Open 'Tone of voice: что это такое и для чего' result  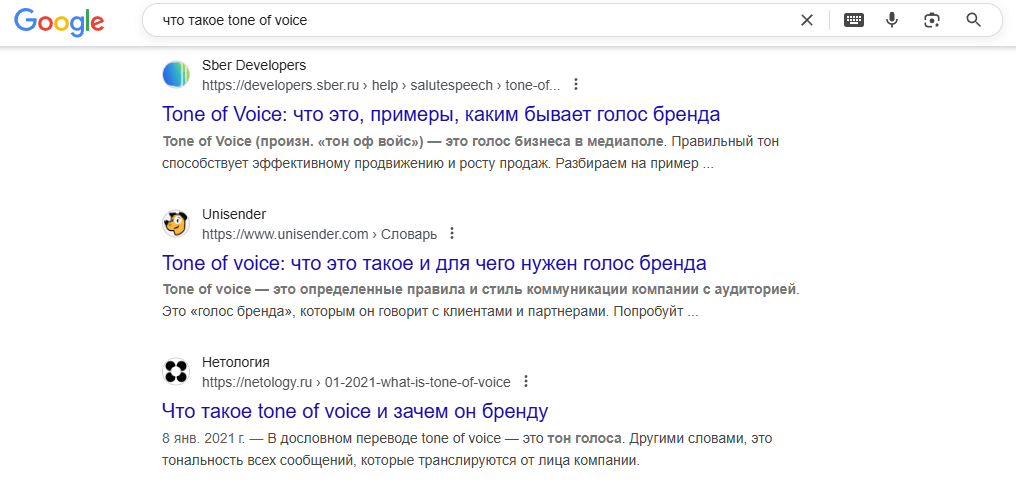tap(434, 264)
